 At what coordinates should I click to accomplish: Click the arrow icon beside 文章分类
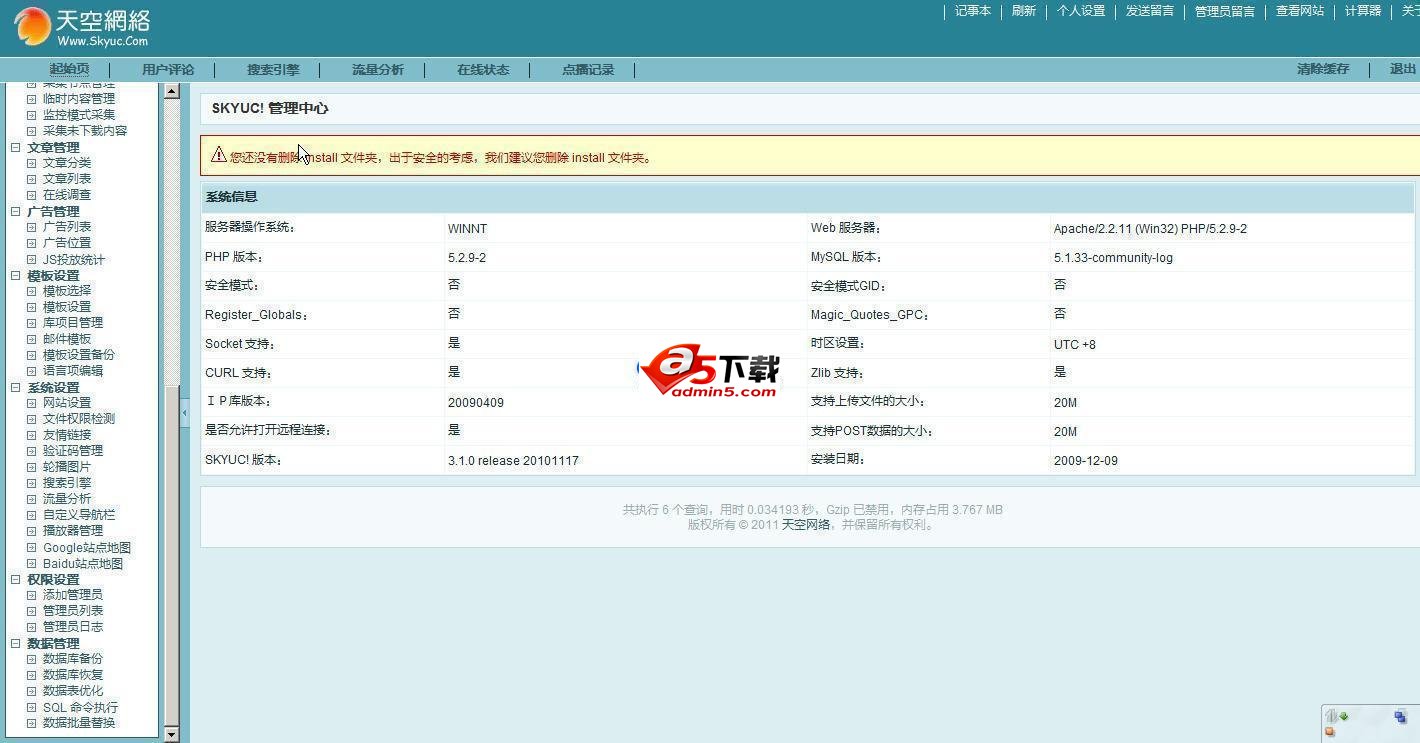32,163
